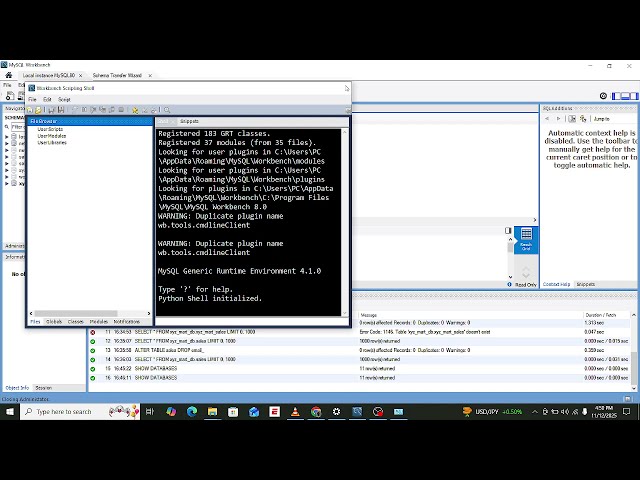Image resolution: width=640 pixels, height=480 pixels.
Task: Open the File menu of MySQL Workbench main window
Action: coord(7,85)
